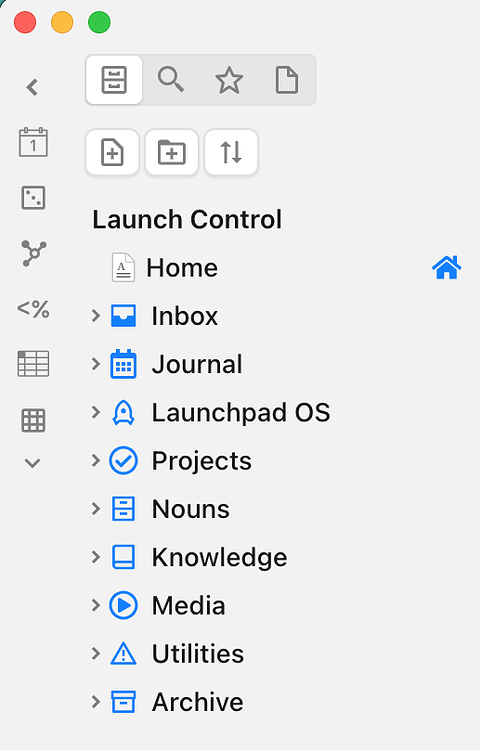Click the blue house homepage icon
The height and width of the screenshot is (750, 480).
tap(447, 267)
